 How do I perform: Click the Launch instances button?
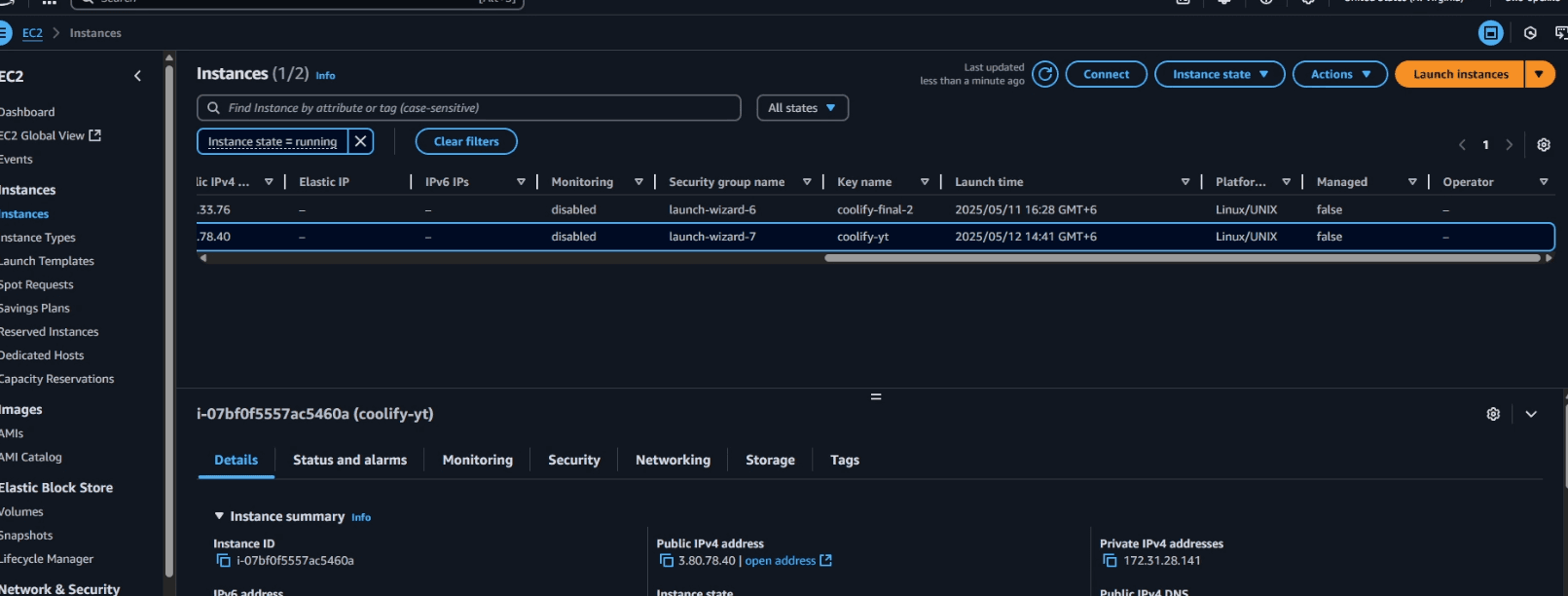pyautogui.click(x=1460, y=74)
